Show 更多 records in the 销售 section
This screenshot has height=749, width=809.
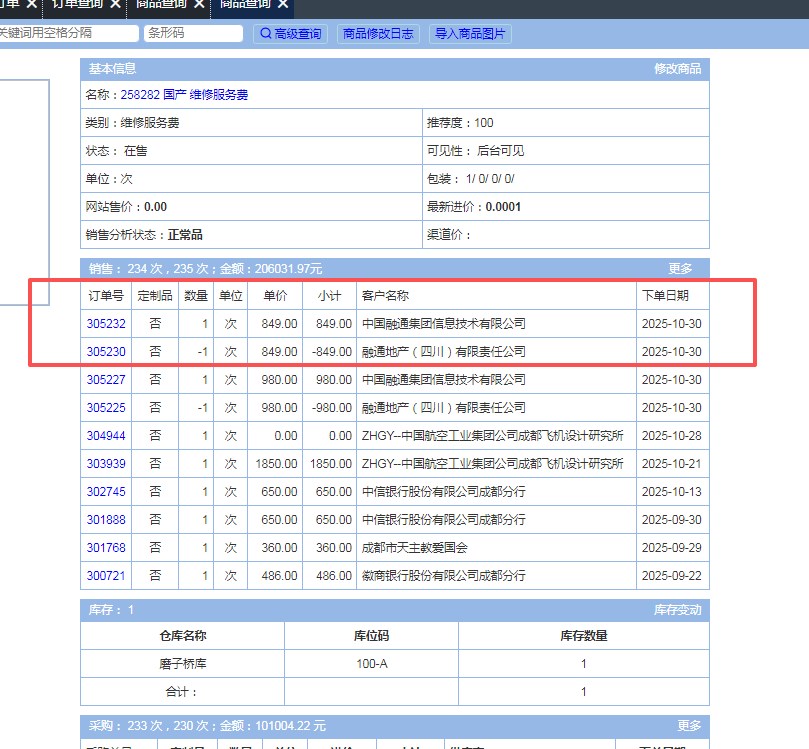click(680, 269)
